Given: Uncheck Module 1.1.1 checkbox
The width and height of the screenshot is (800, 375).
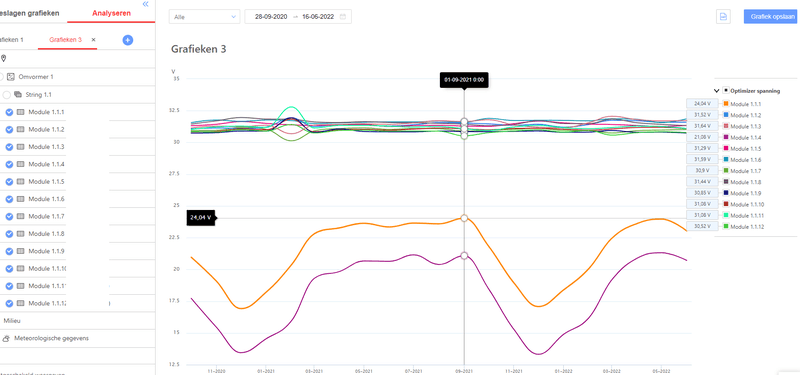Looking at the screenshot, I should (x=9, y=112).
